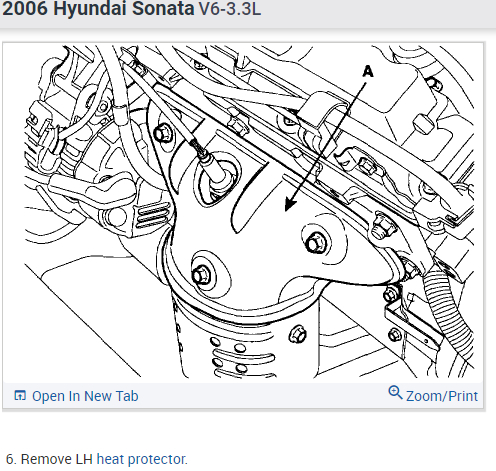Image resolution: width=496 pixels, height=471 pixels.
Task: Click the letter A callout in diagram
Action: pyautogui.click(x=368, y=71)
